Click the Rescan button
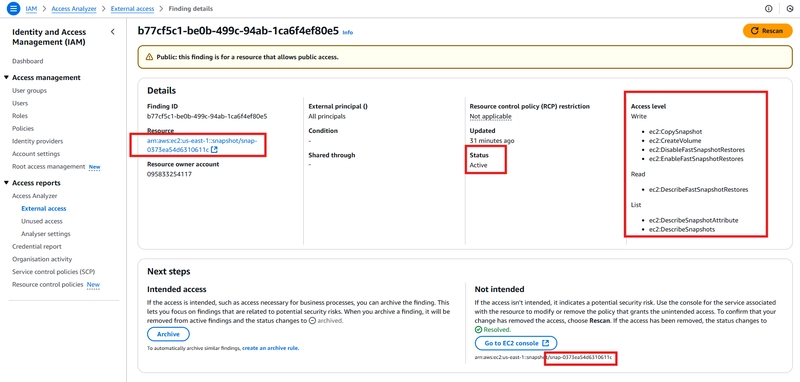 click(767, 31)
